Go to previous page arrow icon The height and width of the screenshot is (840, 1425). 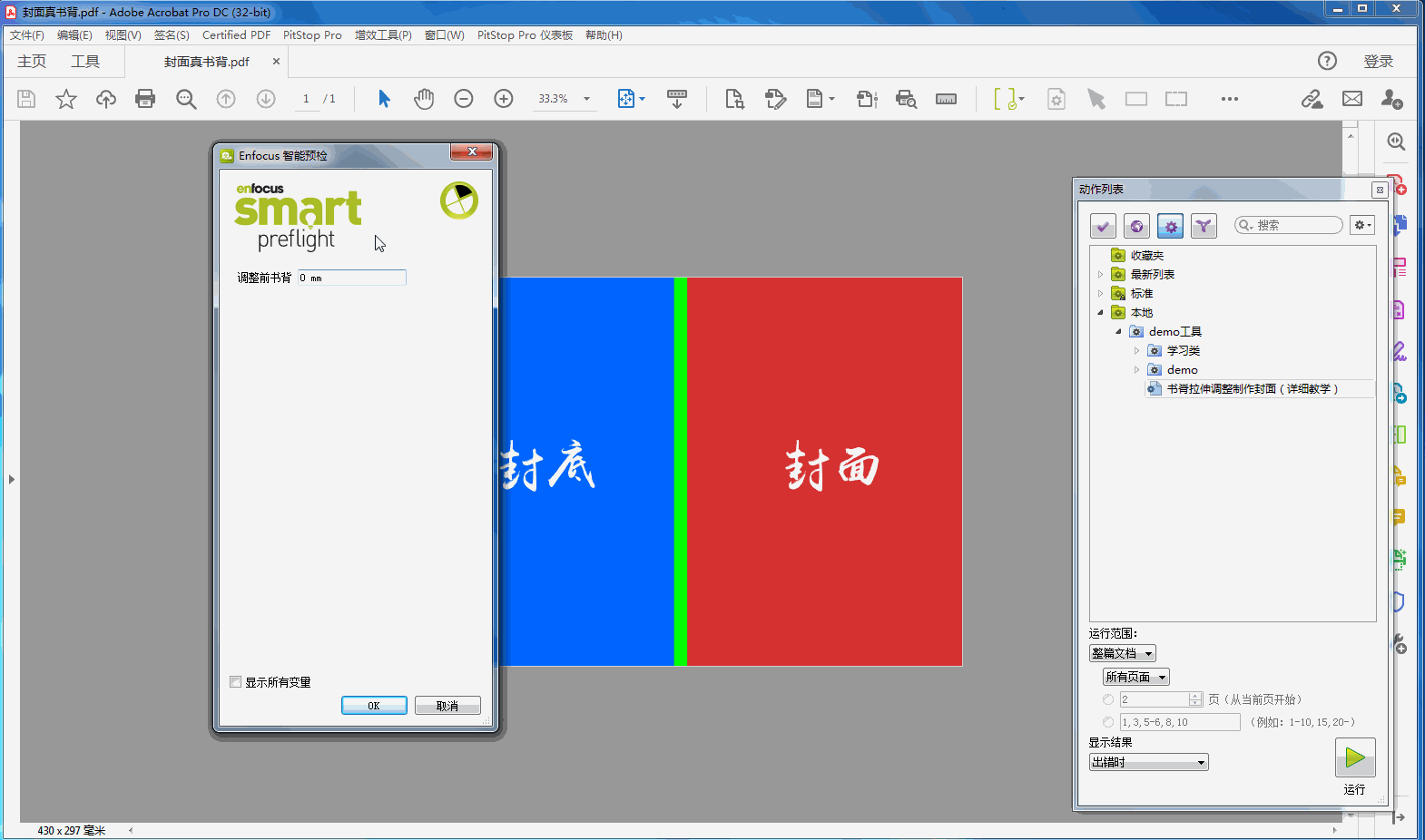[x=226, y=99]
